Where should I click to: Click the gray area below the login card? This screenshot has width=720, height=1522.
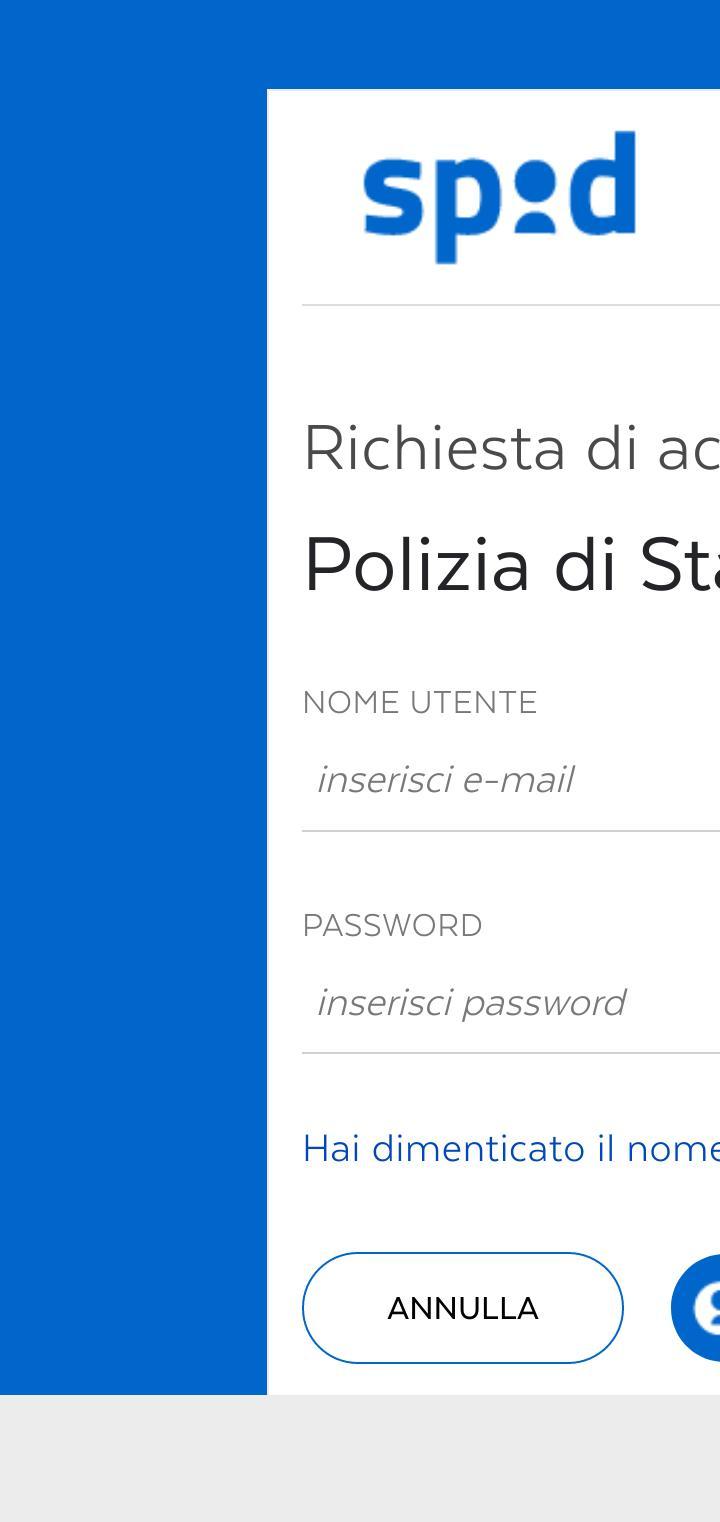tap(360, 1460)
